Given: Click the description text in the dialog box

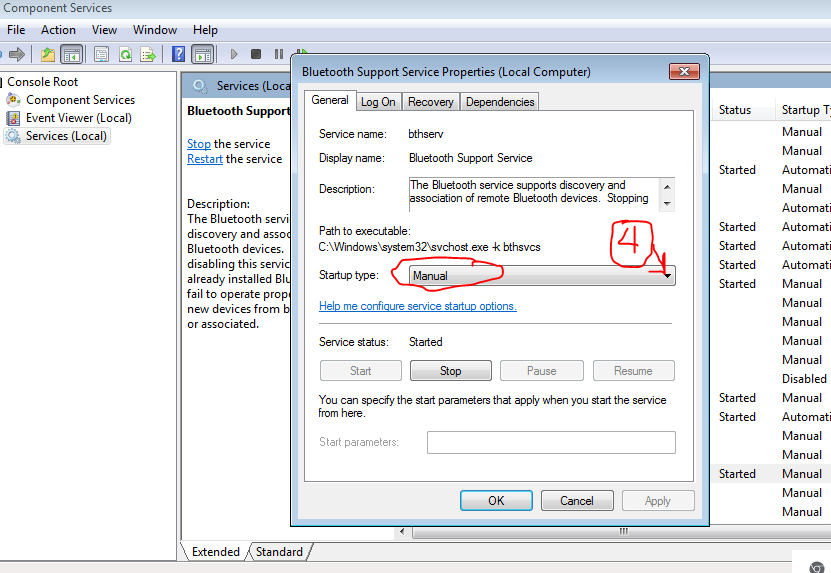Looking at the screenshot, I should coord(529,192).
